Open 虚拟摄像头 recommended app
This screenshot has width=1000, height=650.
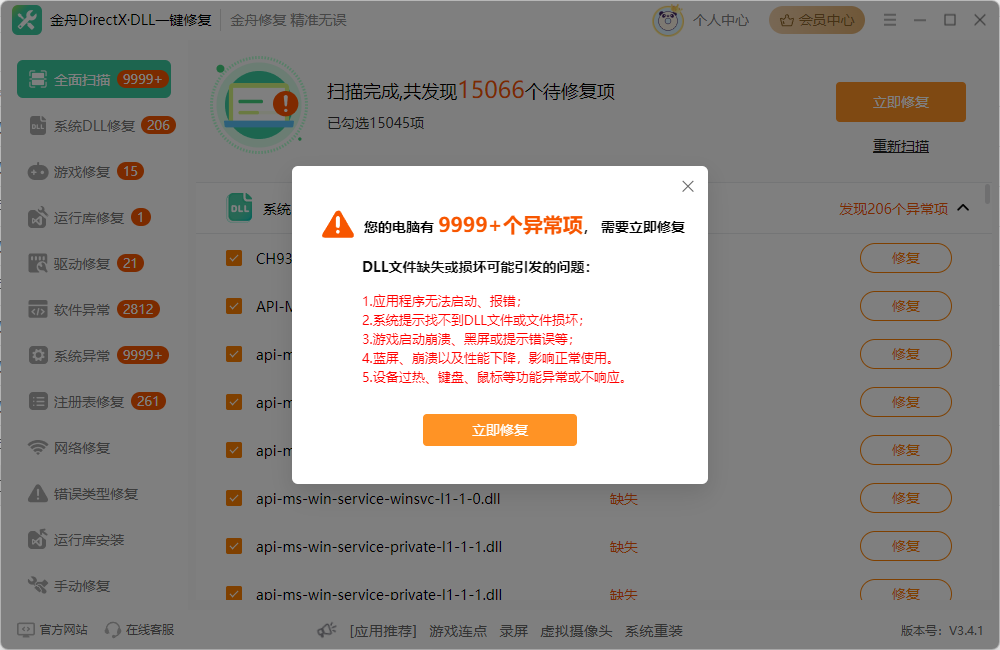click(576, 631)
